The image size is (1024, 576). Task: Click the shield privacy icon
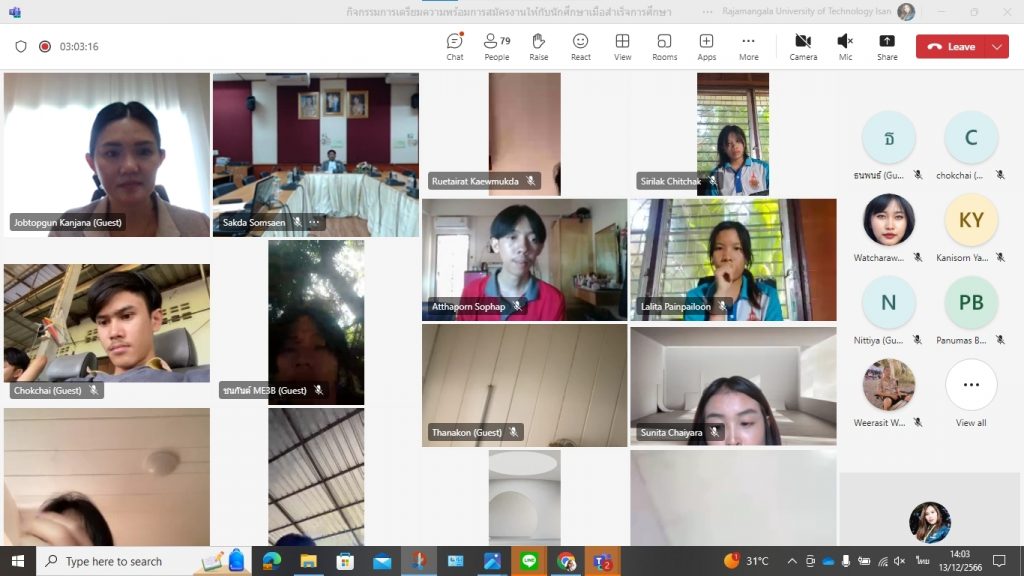click(x=21, y=47)
